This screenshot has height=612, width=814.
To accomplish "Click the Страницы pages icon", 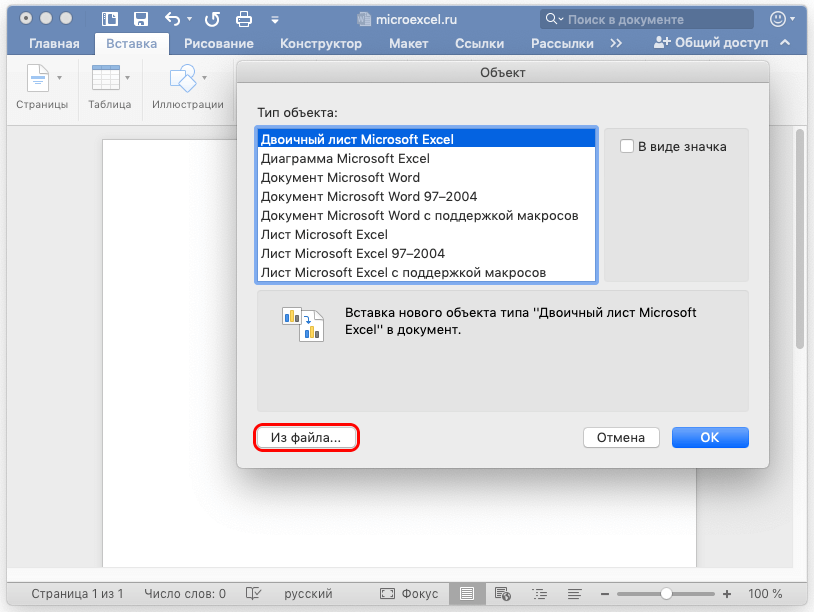I will point(38,78).
